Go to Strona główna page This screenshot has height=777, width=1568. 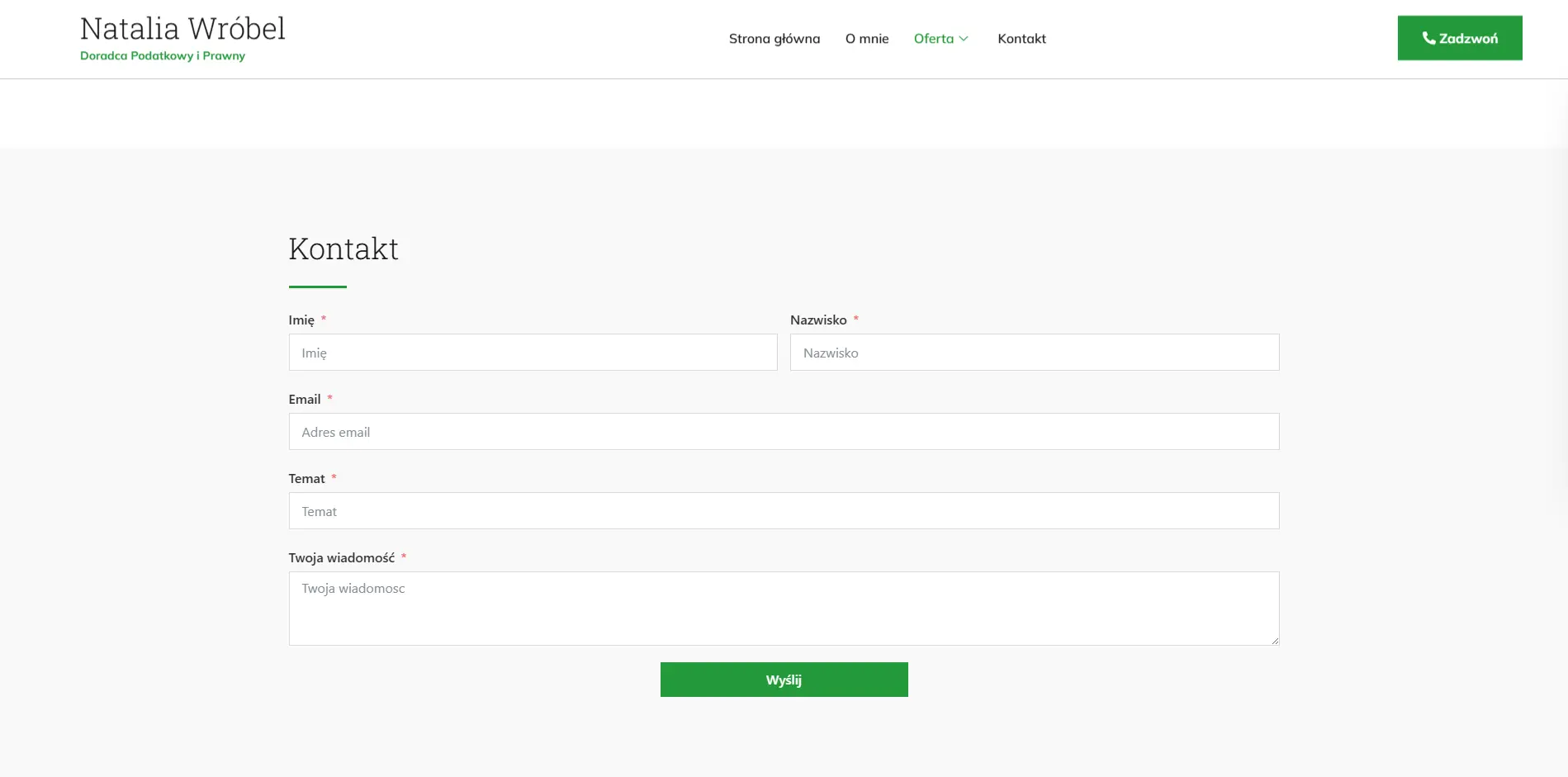click(x=774, y=39)
